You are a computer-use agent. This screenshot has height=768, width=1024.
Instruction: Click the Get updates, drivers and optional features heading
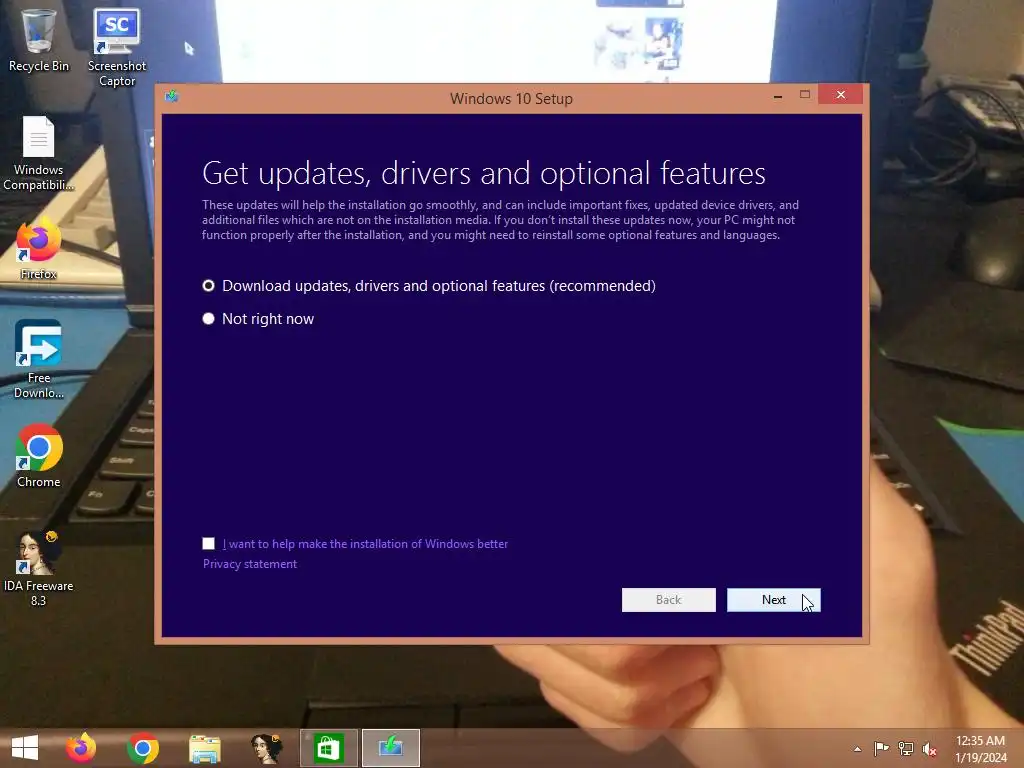[484, 174]
